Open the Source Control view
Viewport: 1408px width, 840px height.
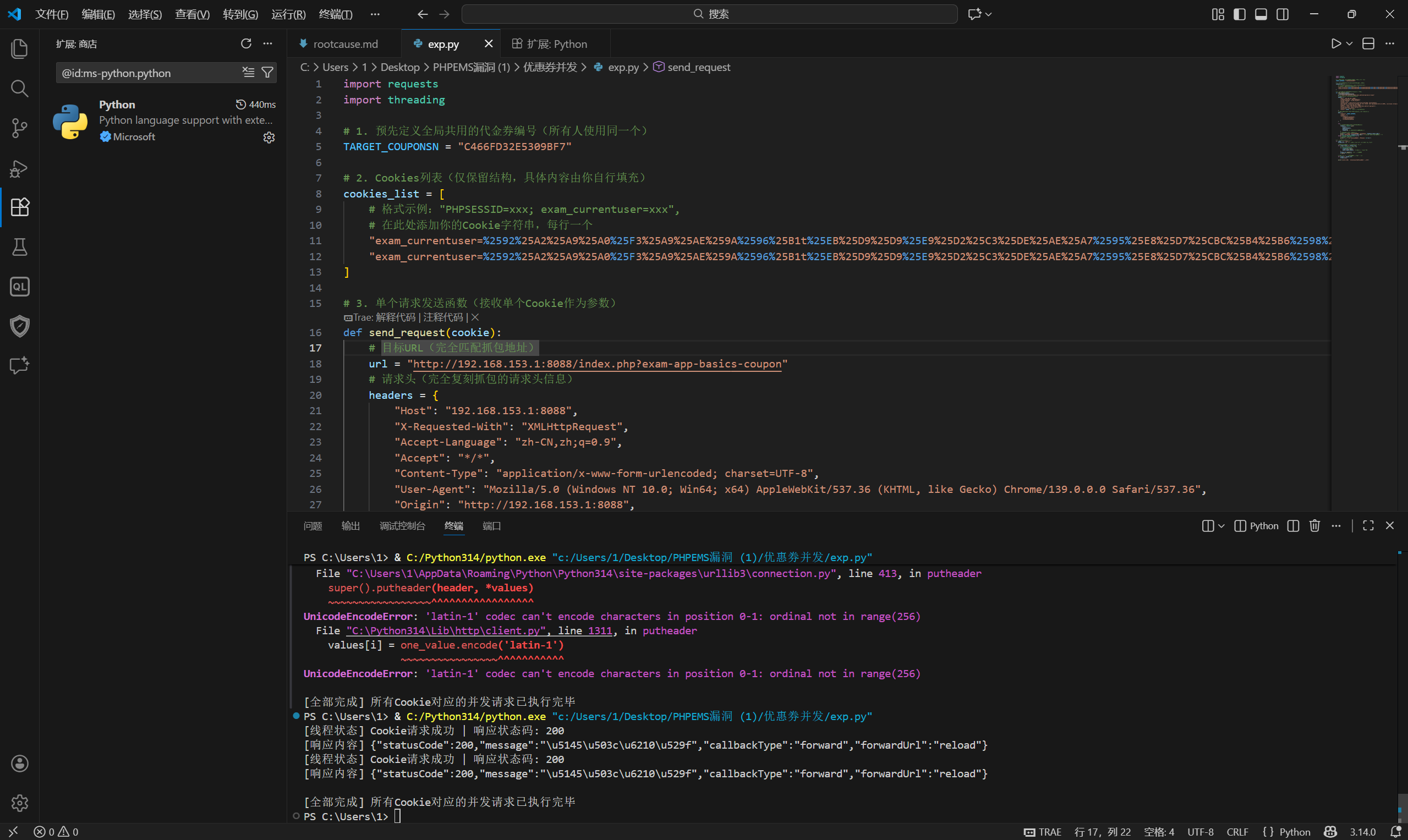click(x=19, y=128)
